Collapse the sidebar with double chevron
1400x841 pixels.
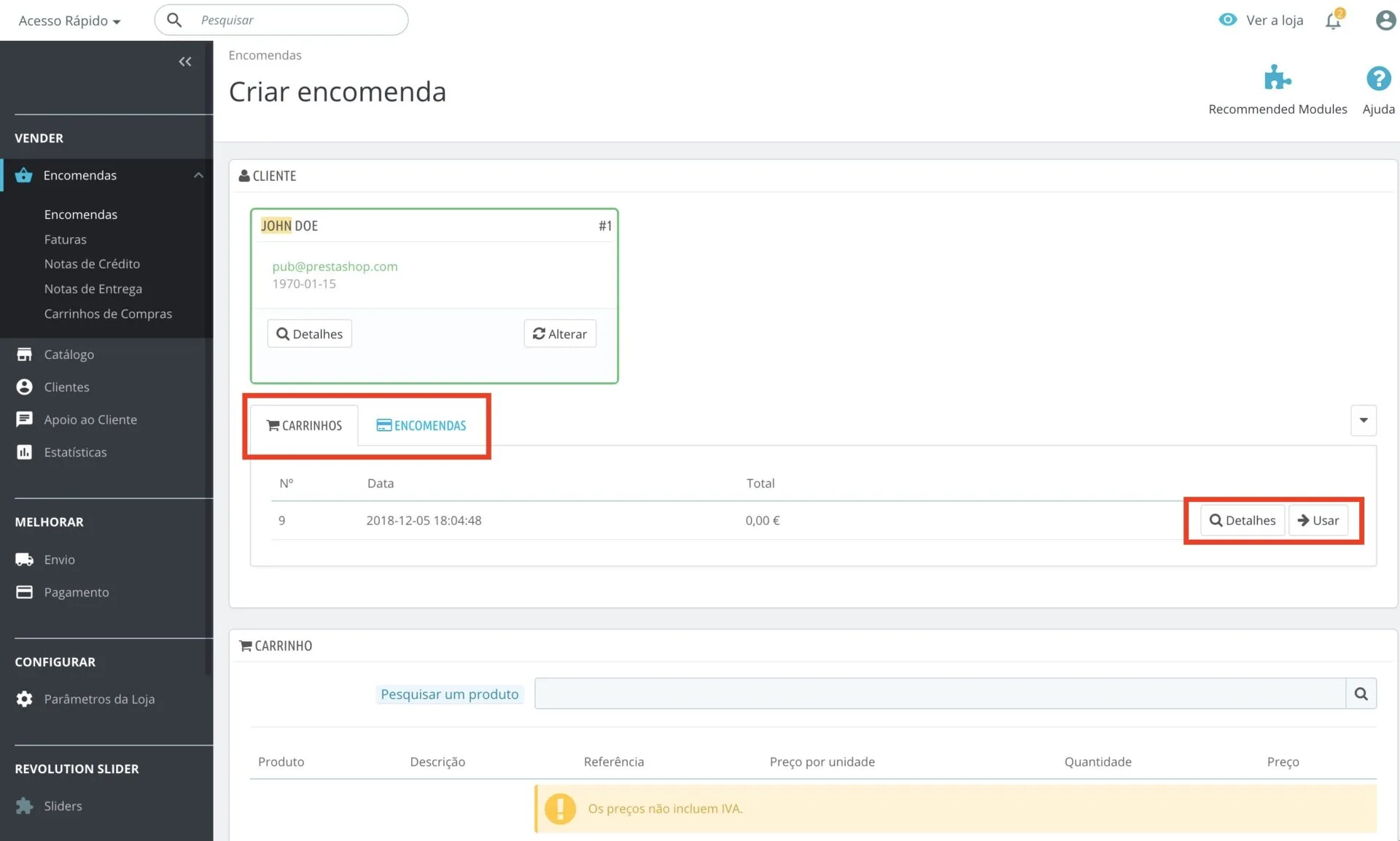[185, 62]
